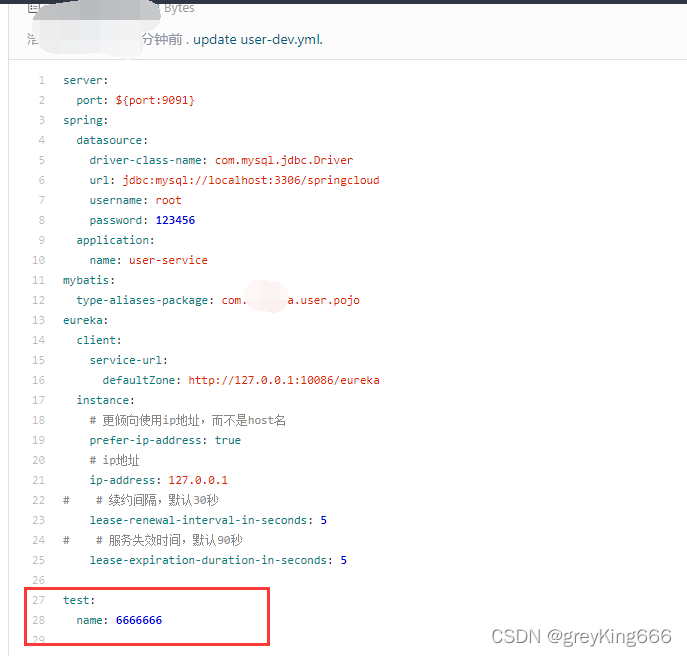The width and height of the screenshot is (687, 656).
Task: Click the comment on line 18 about ip地址
Action: [188, 420]
